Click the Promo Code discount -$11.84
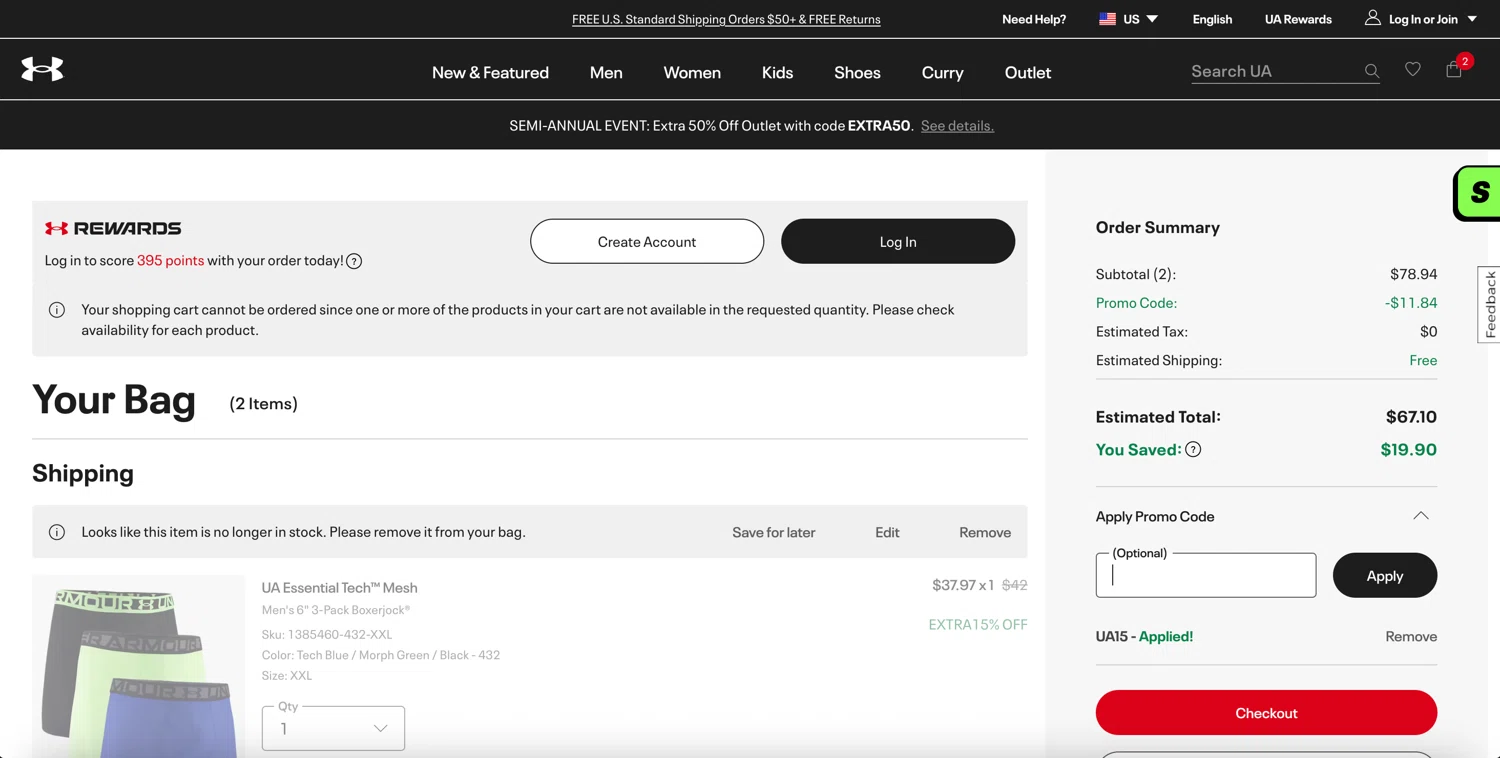 tap(1411, 303)
